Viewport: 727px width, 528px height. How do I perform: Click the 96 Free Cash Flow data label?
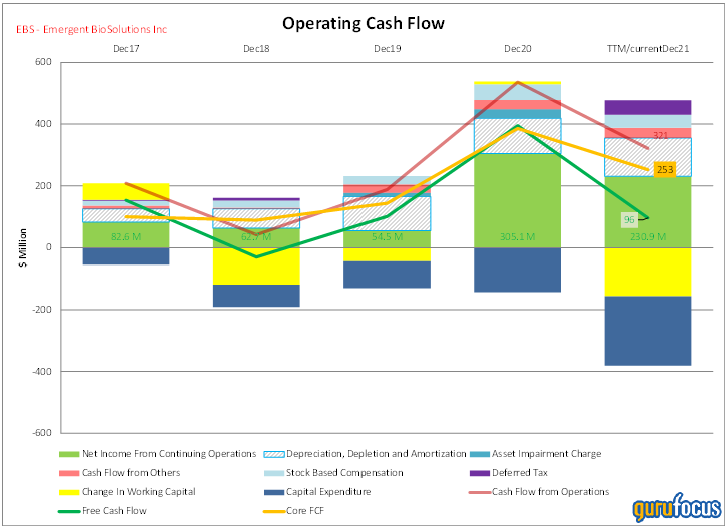pos(629,220)
